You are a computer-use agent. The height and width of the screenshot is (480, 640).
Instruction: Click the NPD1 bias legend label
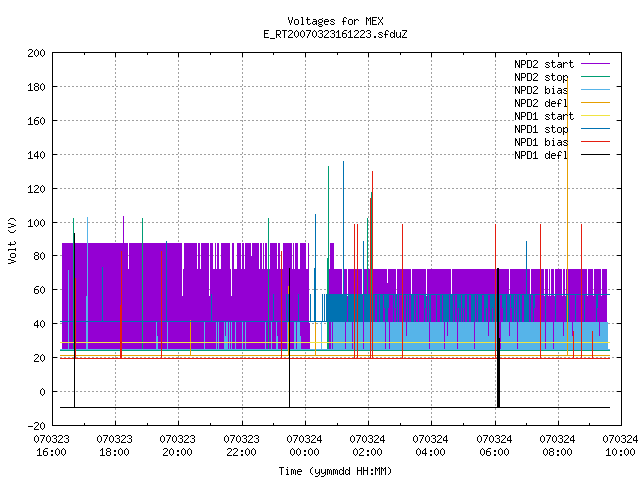tap(541, 142)
